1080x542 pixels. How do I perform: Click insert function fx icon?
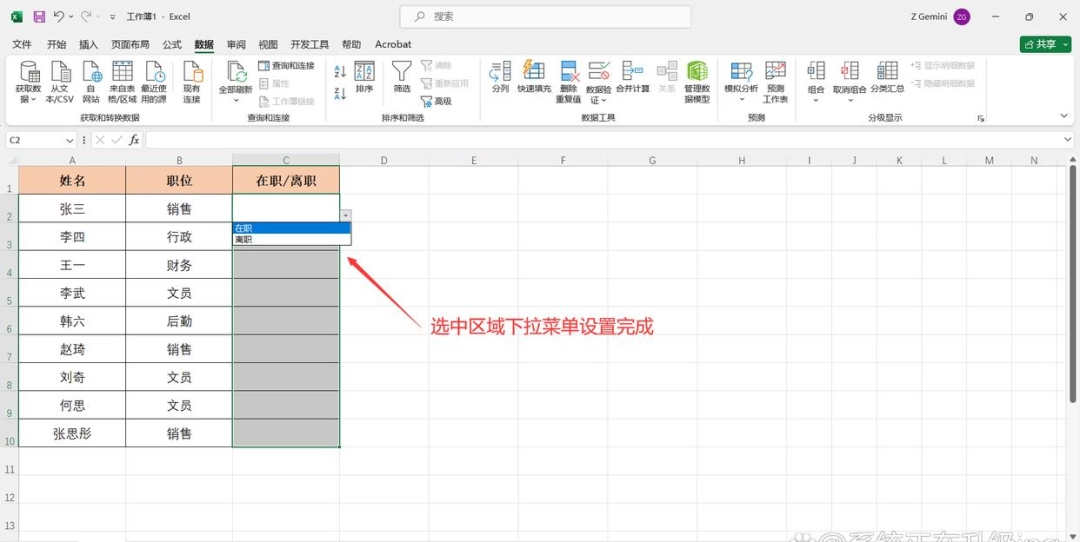click(x=134, y=140)
